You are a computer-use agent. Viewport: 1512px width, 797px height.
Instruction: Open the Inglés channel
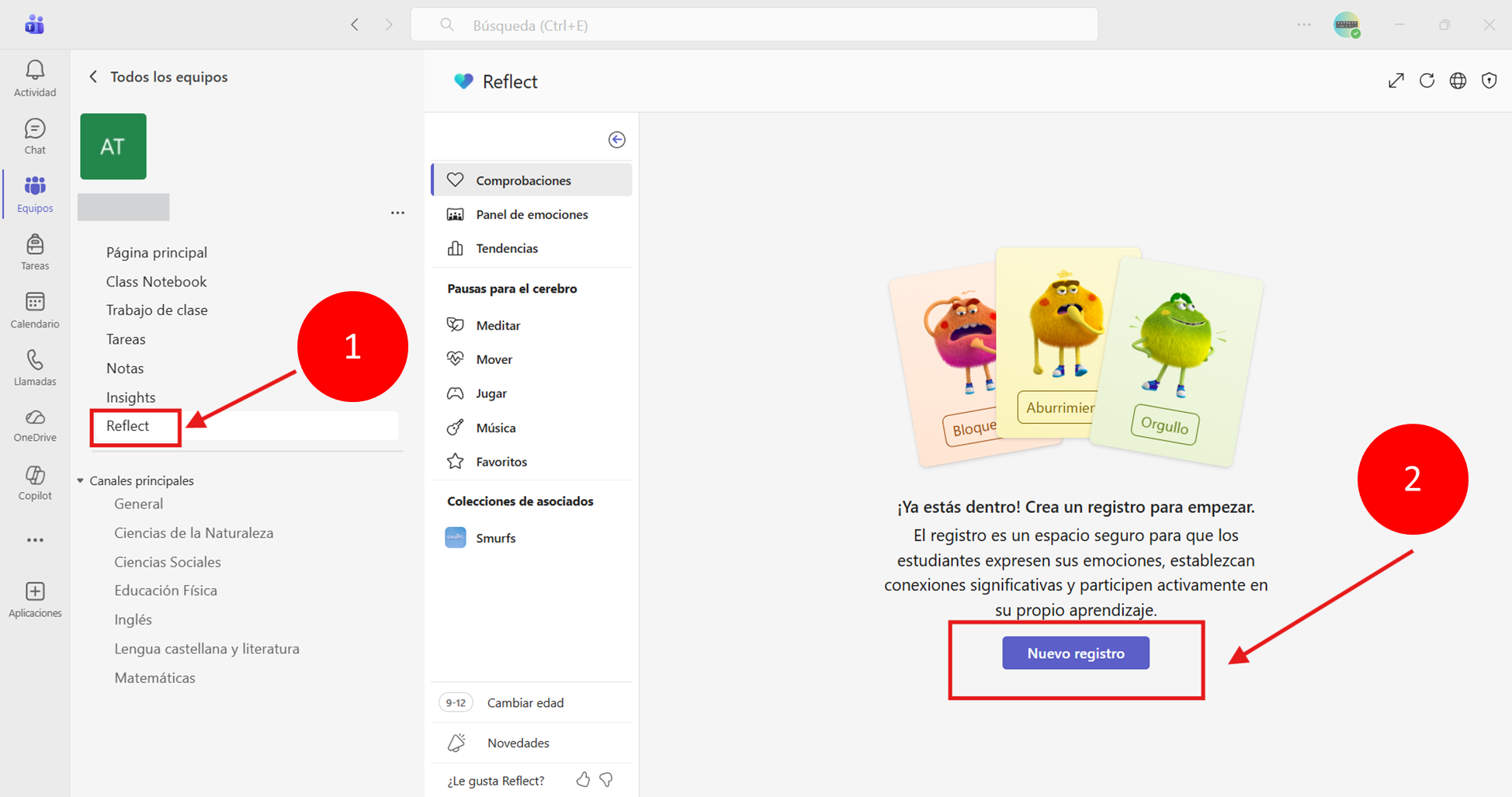click(134, 619)
